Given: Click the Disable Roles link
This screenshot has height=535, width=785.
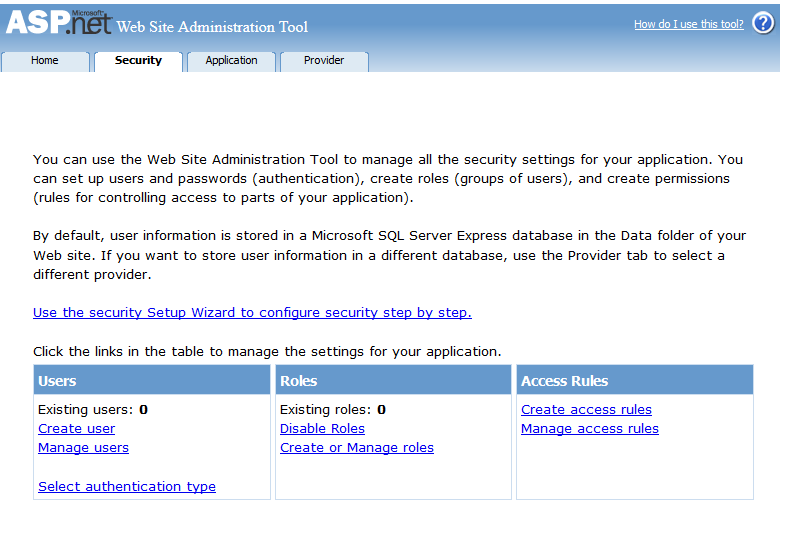Looking at the screenshot, I should (x=322, y=429).
